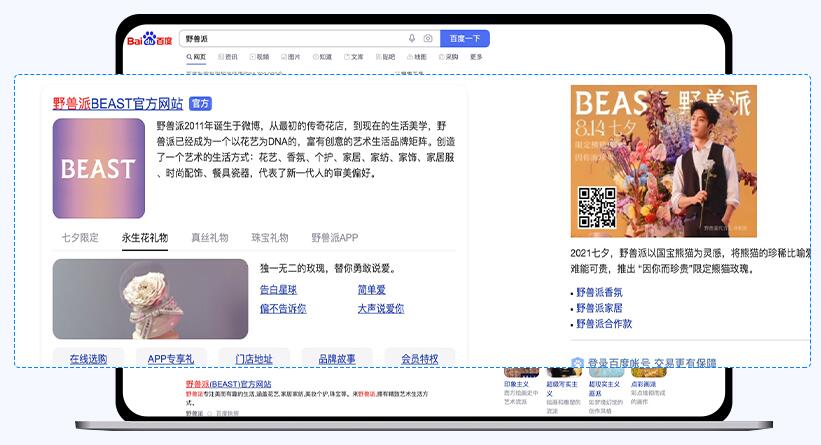This screenshot has width=821, height=445.
Task: Open the 超级写实主义 related item
Action: pos(563,389)
